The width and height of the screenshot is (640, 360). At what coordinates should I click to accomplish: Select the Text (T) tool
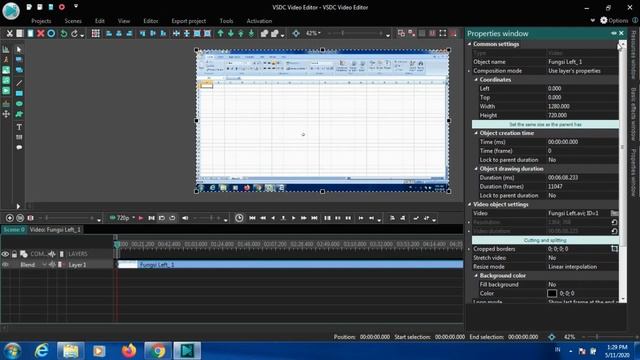19,127
